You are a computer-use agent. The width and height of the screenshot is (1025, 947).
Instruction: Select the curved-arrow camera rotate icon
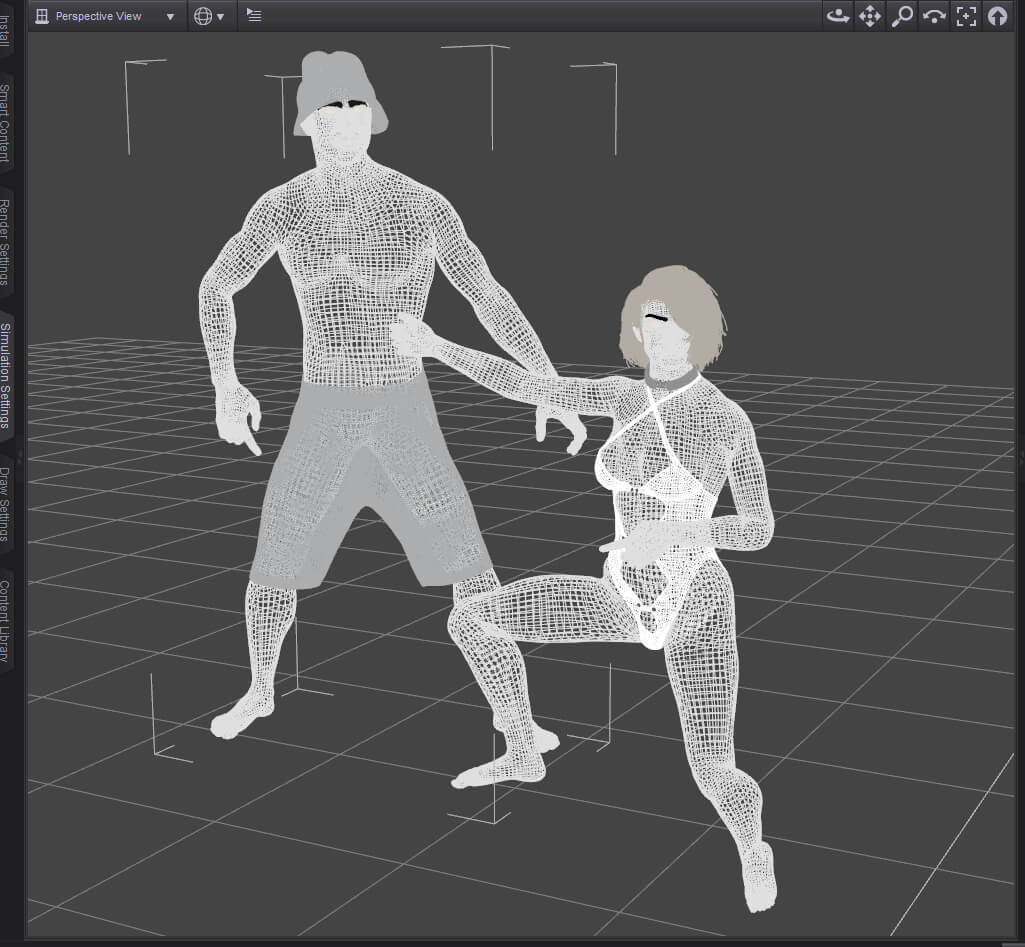coord(934,16)
